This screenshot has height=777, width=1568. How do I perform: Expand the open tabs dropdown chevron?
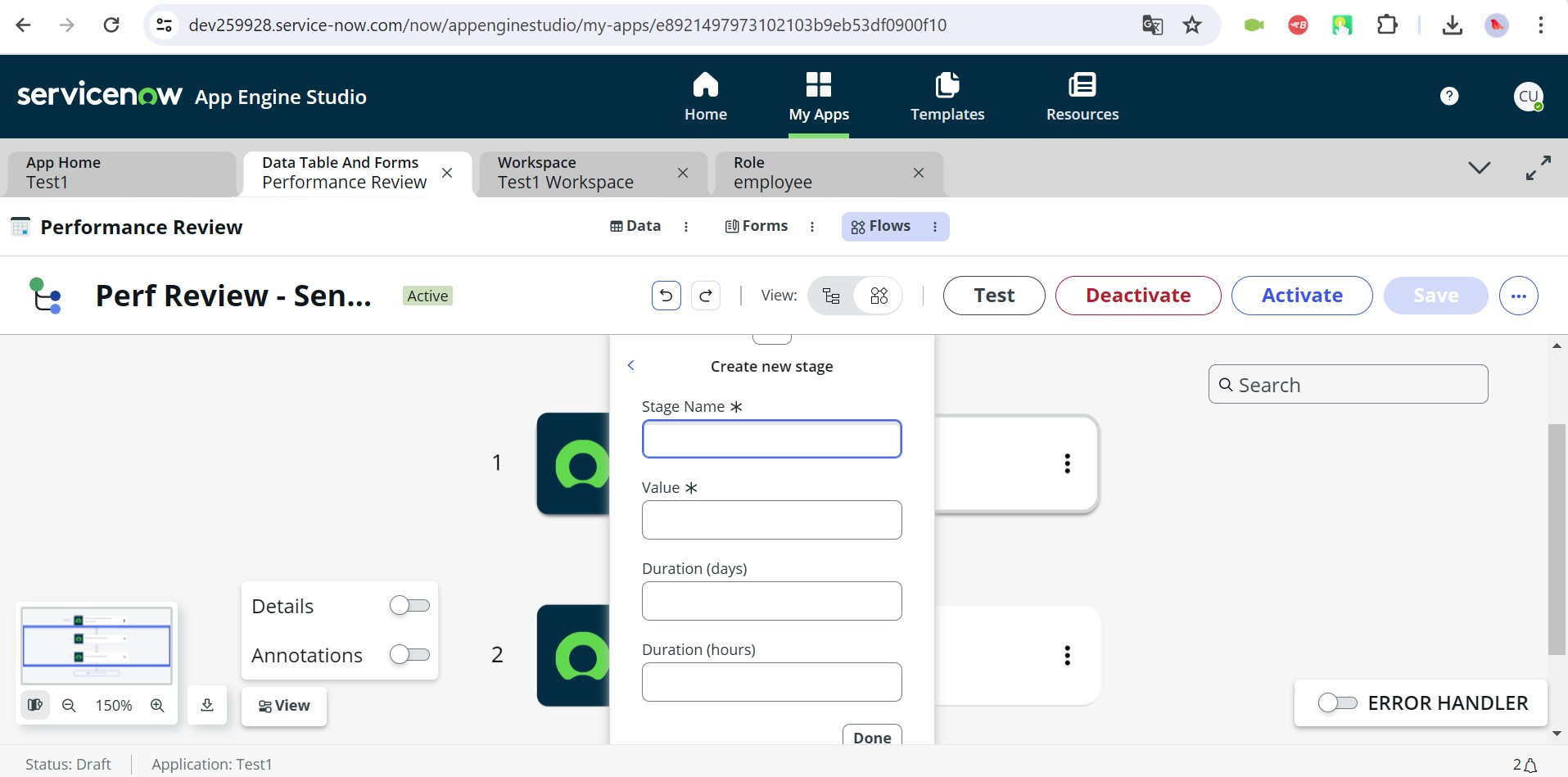click(1479, 168)
